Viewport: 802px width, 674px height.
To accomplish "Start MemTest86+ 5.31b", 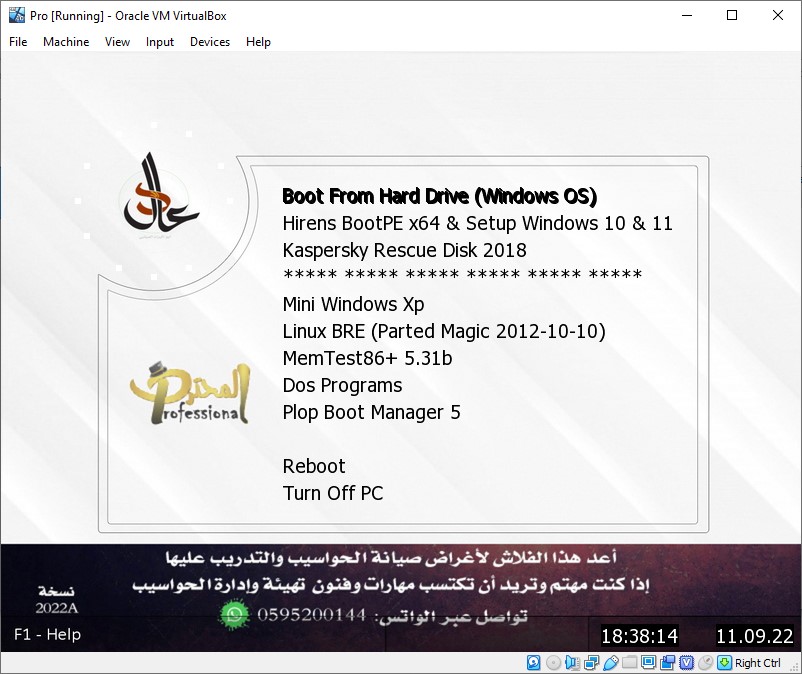I will click(x=367, y=358).
